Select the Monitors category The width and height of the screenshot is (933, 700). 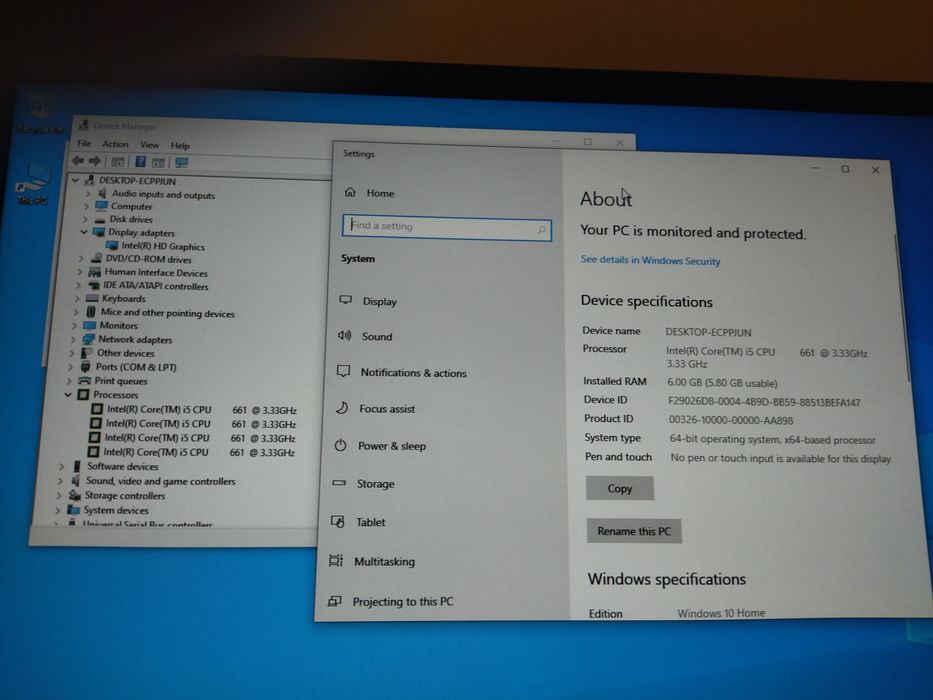118,326
